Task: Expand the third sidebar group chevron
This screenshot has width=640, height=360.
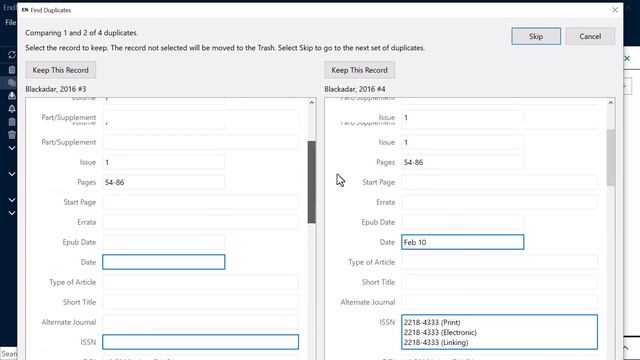Action: (x=12, y=200)
